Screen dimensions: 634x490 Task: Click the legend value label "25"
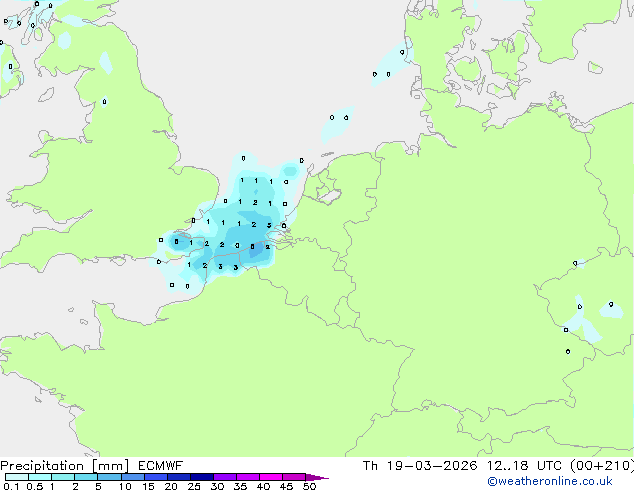(194, 486)
